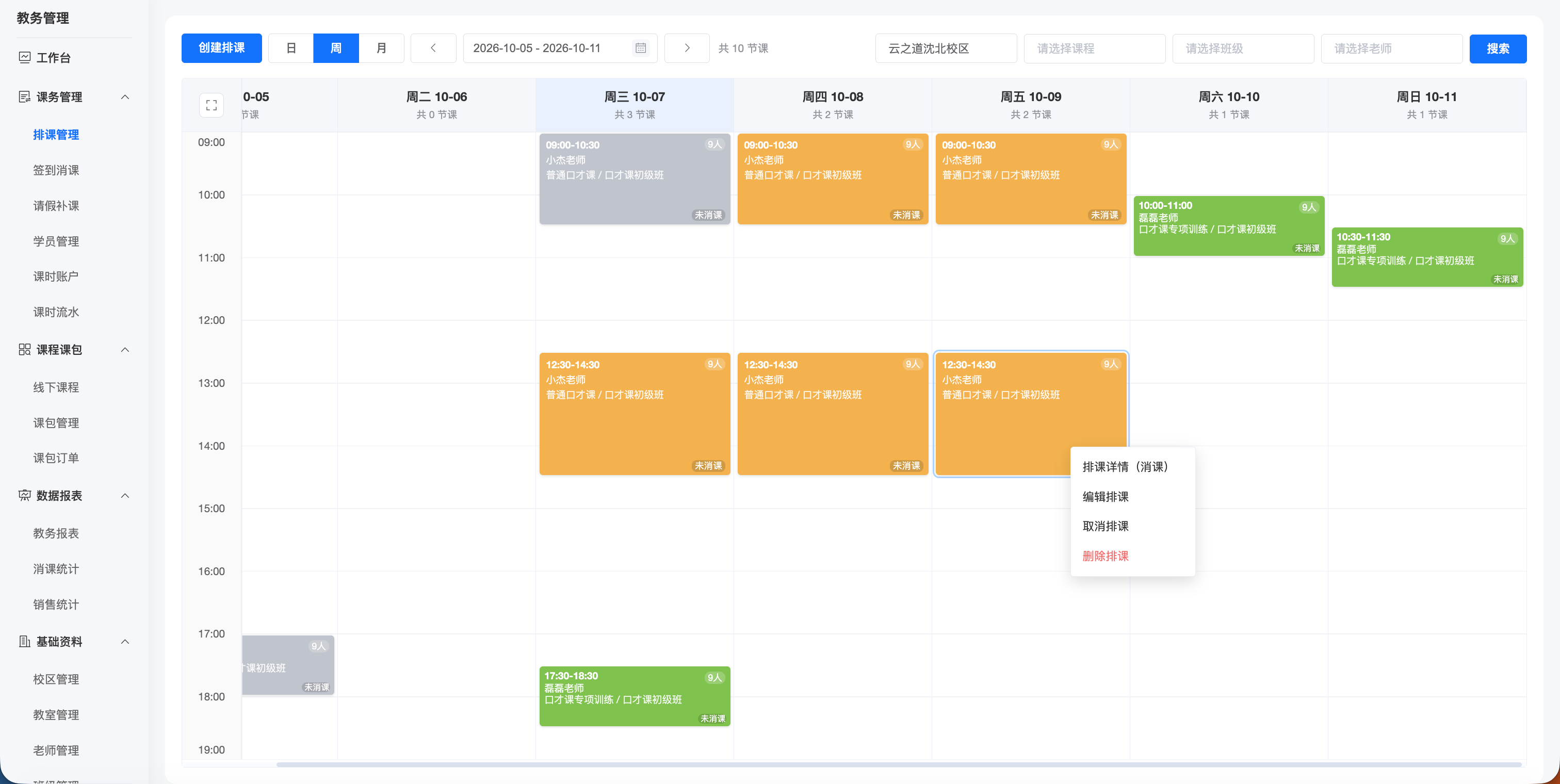The image size is (1560, 784).
Task: Open the 请选择老师 dropdown
Action: coord(1392,48)
